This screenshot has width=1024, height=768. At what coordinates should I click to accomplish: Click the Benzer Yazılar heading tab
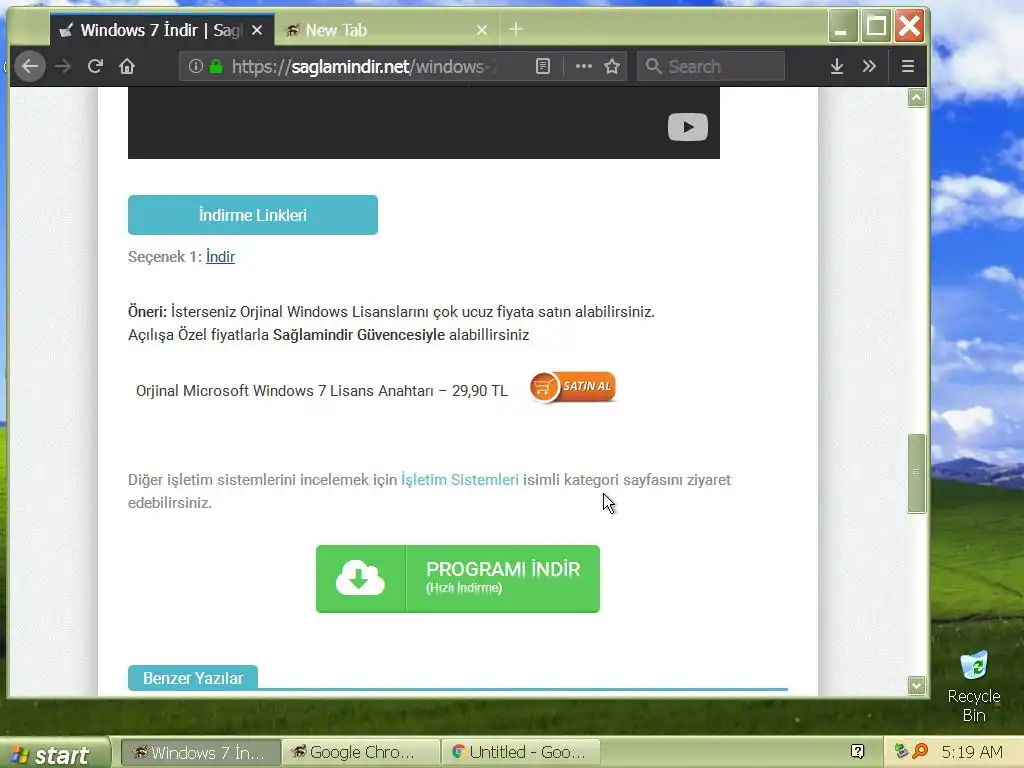point(193,678)
